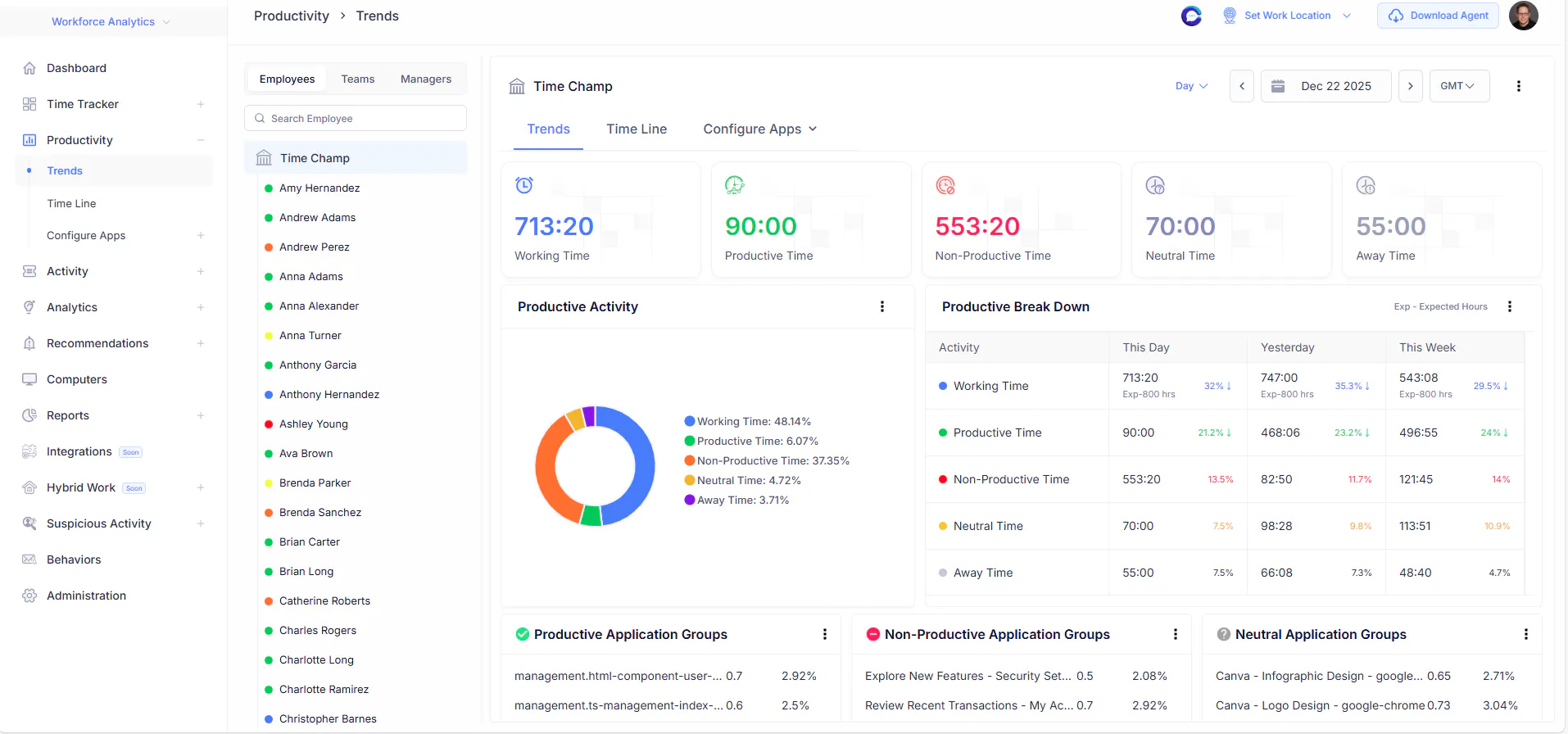Select employee Ashley Young
Viewport: 1568px width, 734px height.
(x=313, y=424)
